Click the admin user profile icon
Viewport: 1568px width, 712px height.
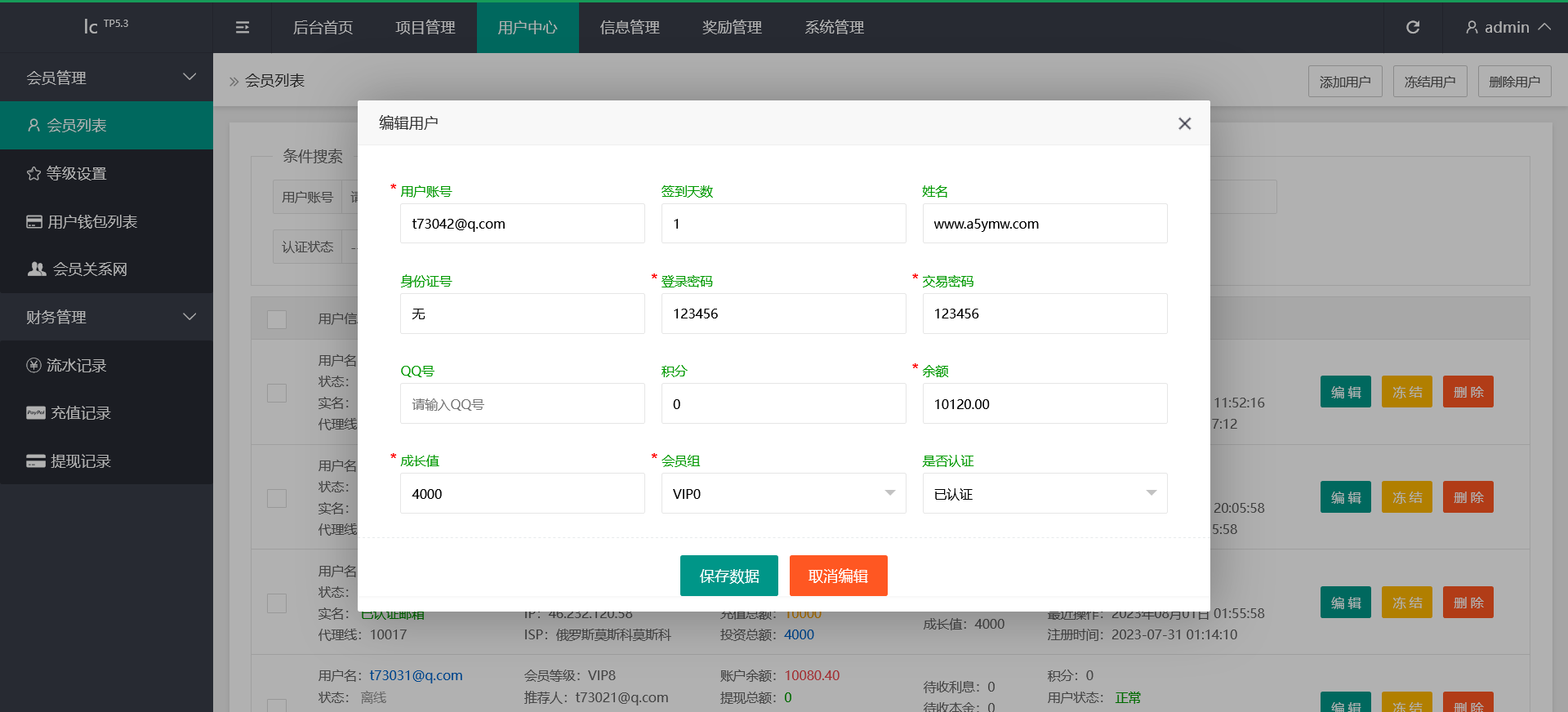1472,28
